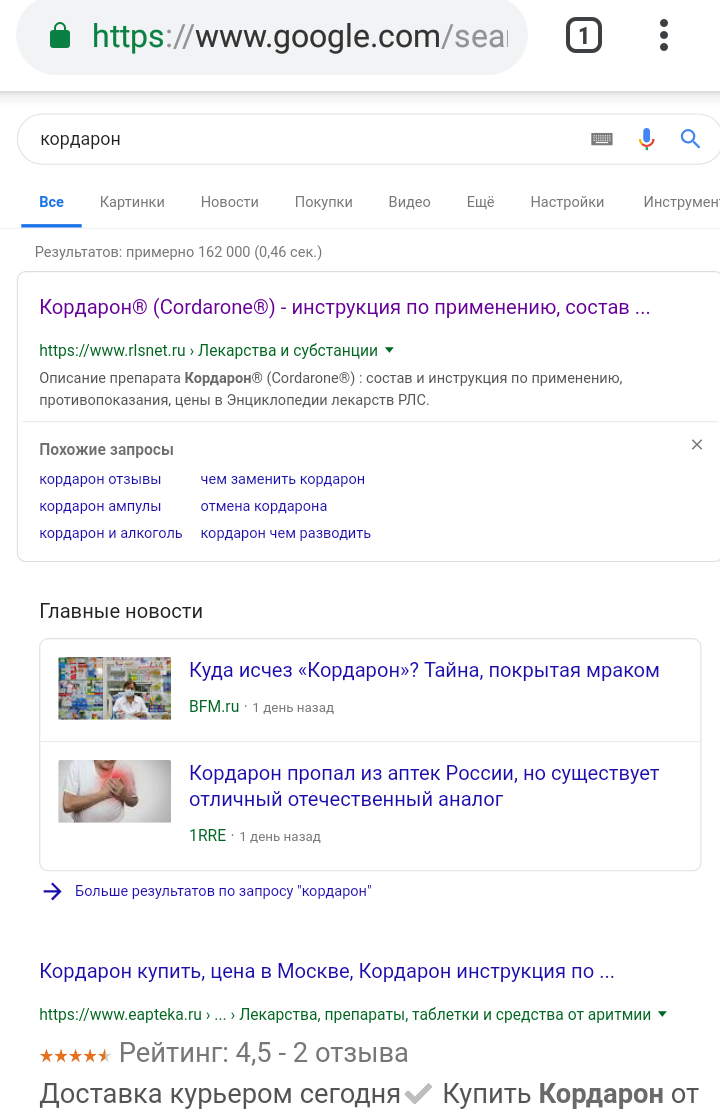Open the three-dot browser menu
This screenshot has height=1115, width=720.
tap(663, 36)
